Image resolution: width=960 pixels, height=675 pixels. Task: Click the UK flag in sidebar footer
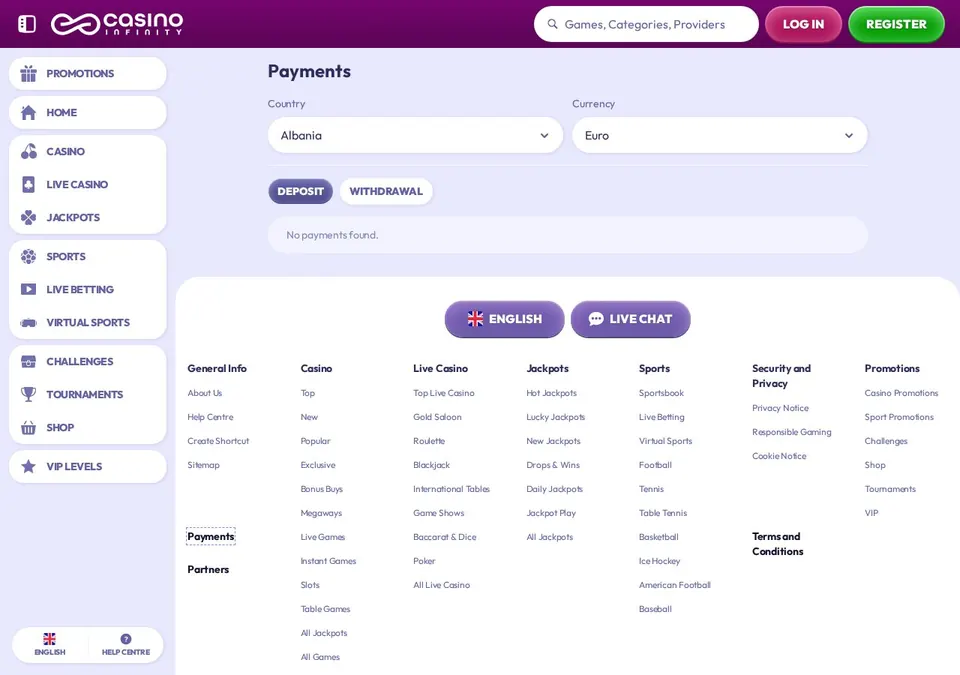[x=50, y=639]
